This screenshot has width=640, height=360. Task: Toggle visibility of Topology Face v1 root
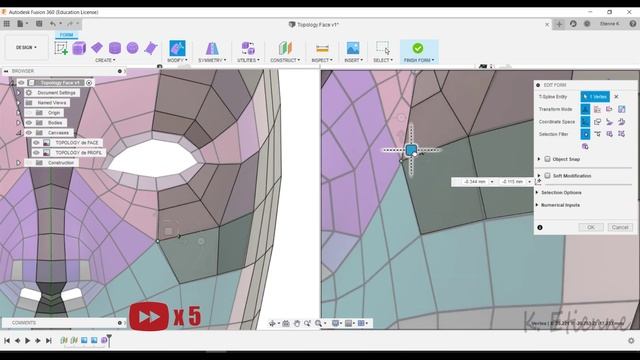click(21, 83)
